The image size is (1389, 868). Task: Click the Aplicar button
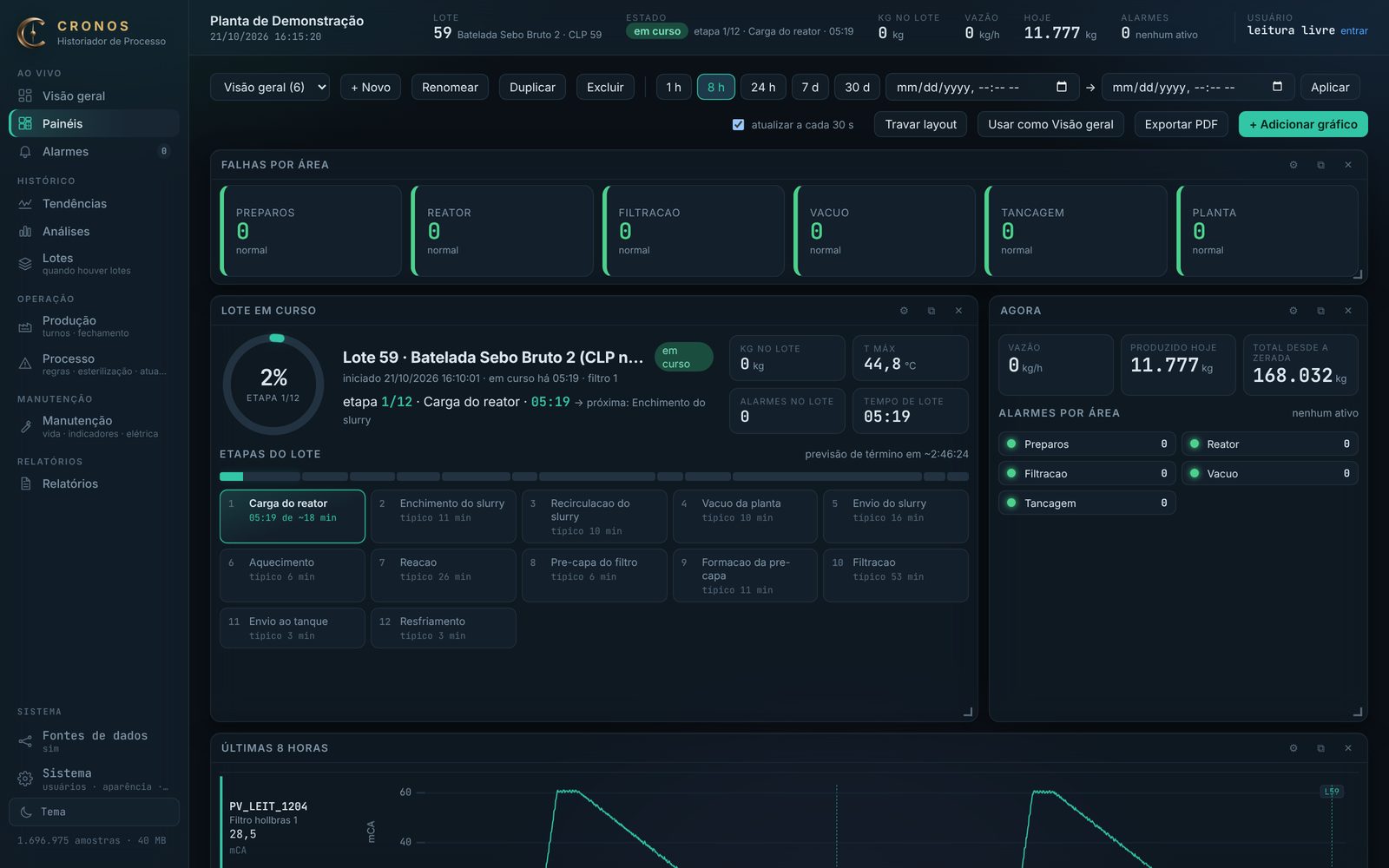(1330, 87)
